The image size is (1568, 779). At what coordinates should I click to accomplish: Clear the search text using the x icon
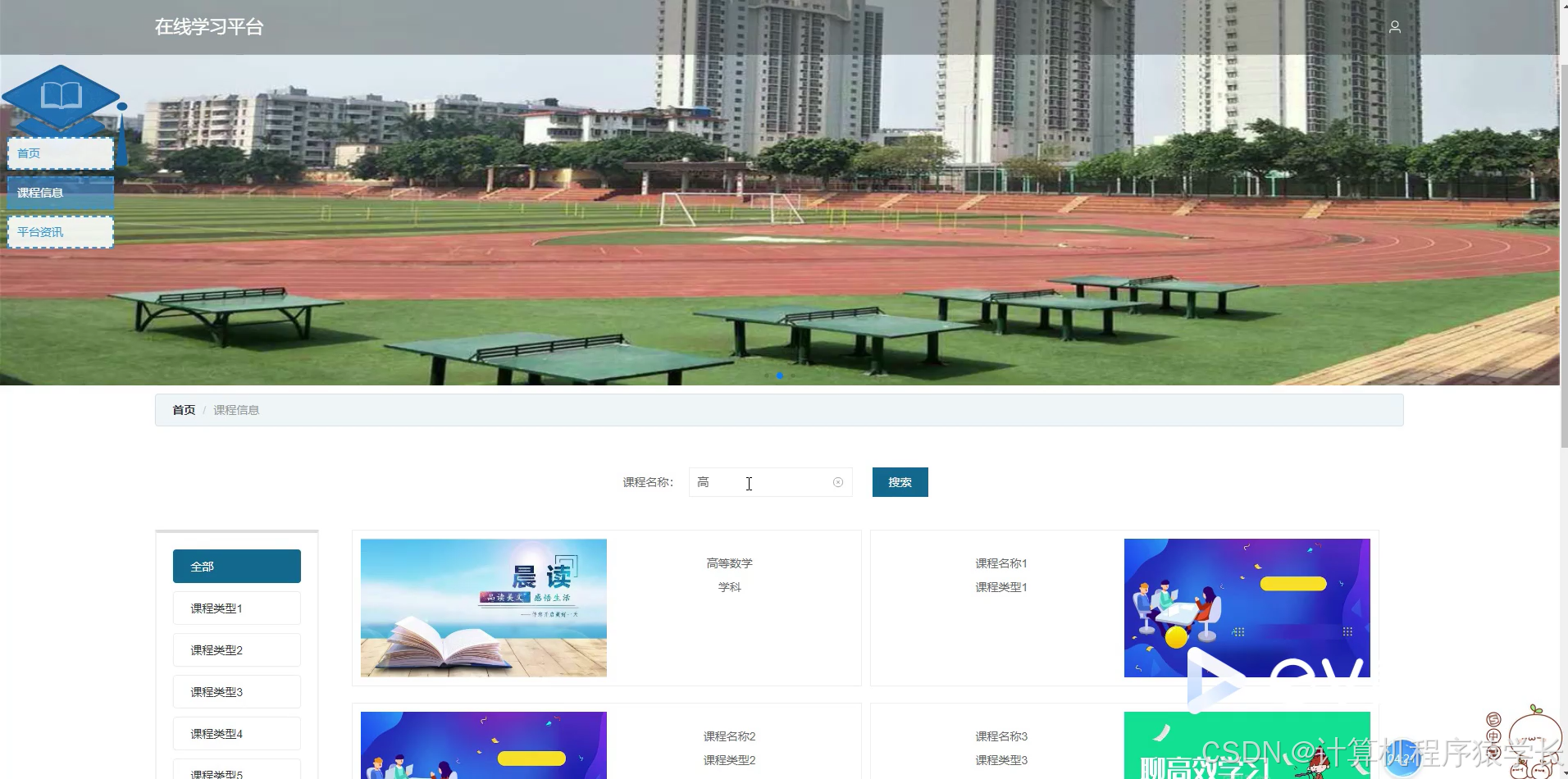coord(837,482)
